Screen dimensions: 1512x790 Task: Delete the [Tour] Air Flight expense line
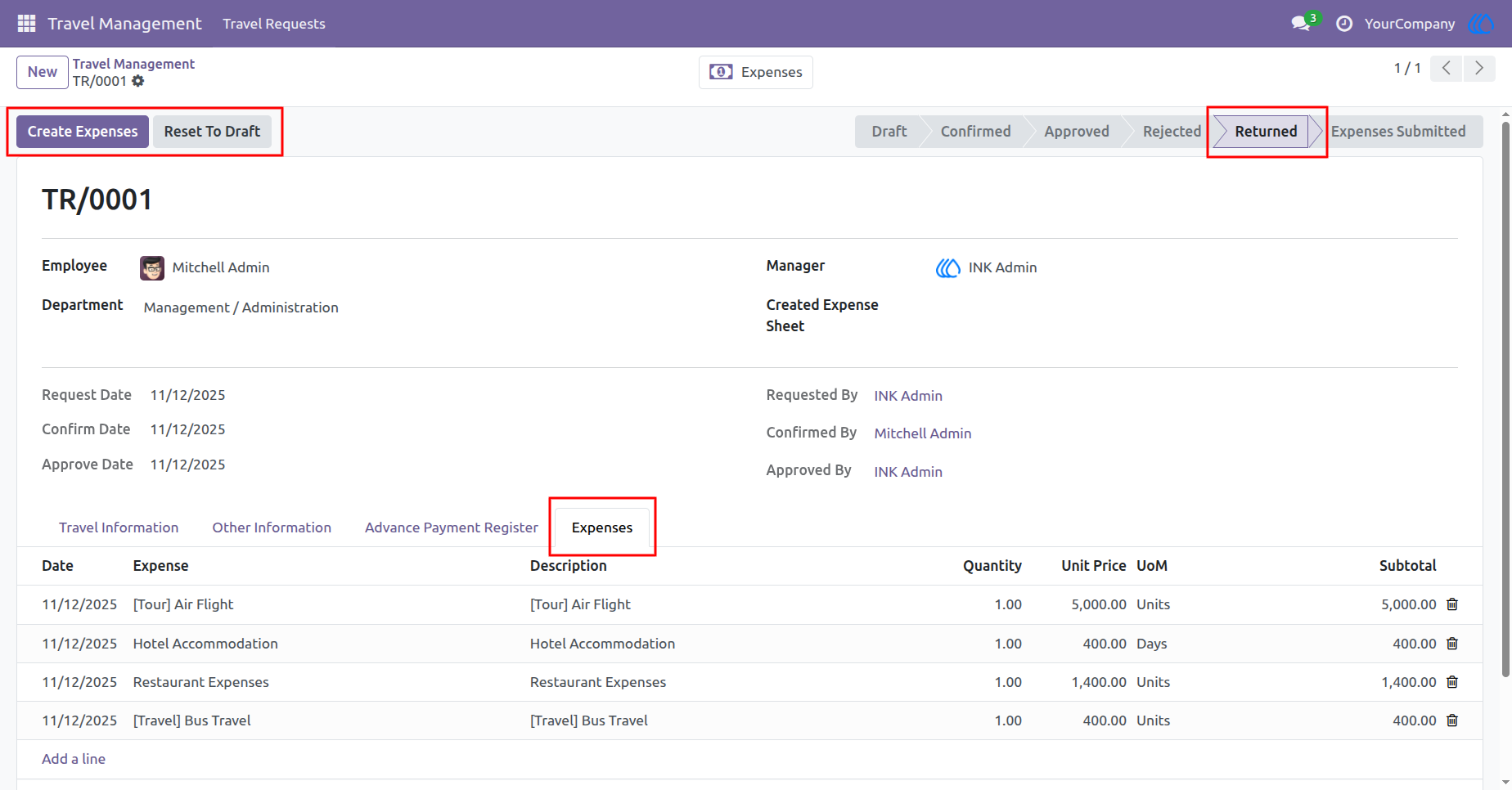pyautogui.click(x=1452, y=604)
